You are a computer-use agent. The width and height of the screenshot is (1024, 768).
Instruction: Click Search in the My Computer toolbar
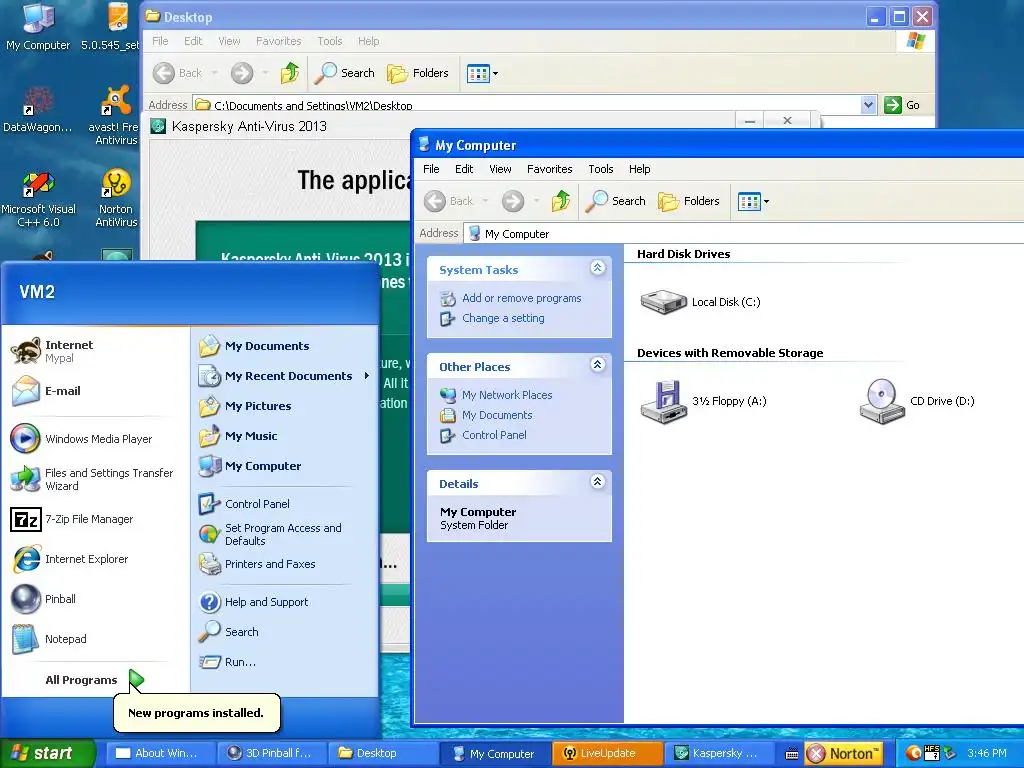tap(616, 201)
